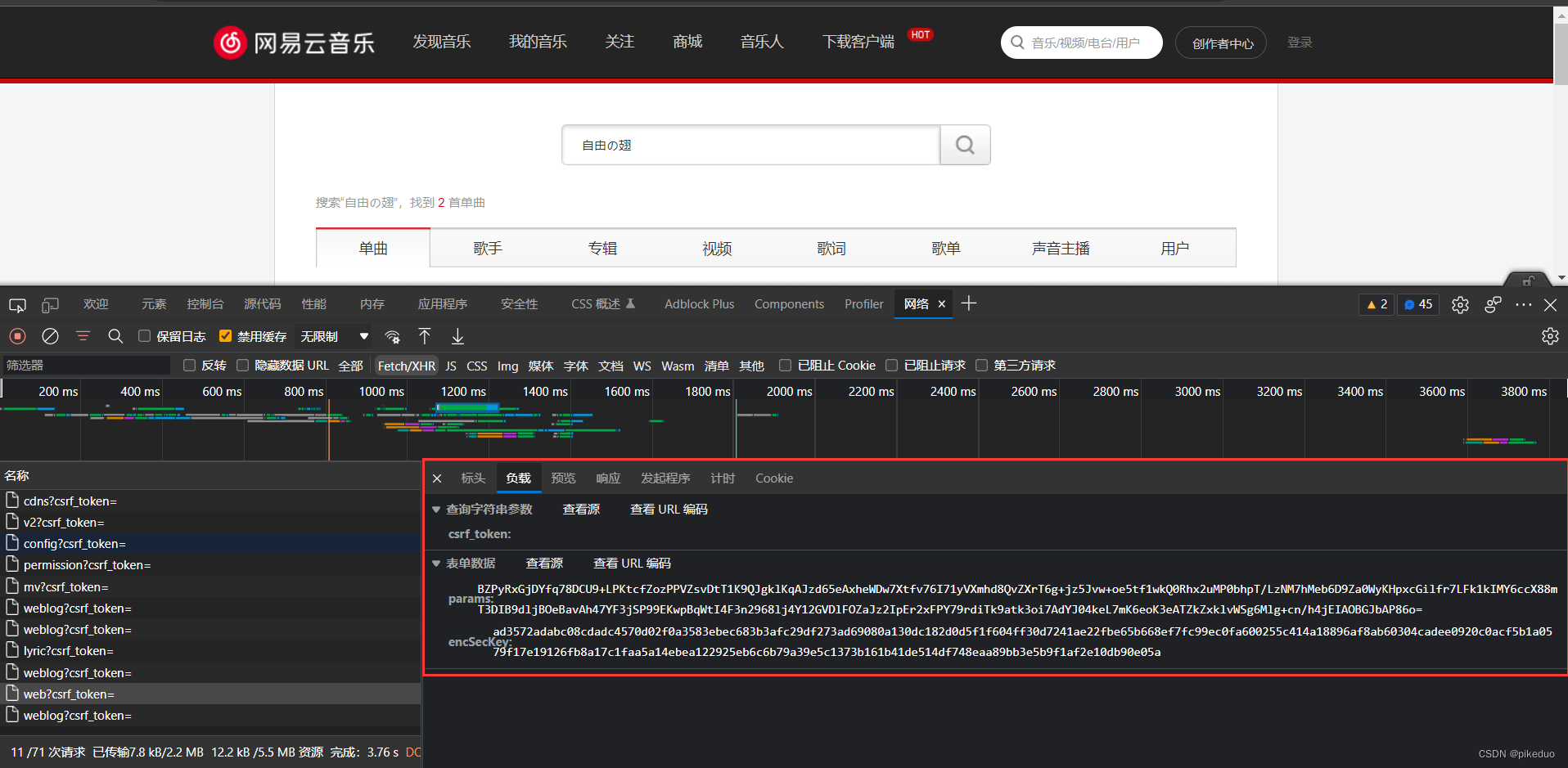Close the request details pane
This screenshot has width=1568, height=768.
[x=437, y=478]
